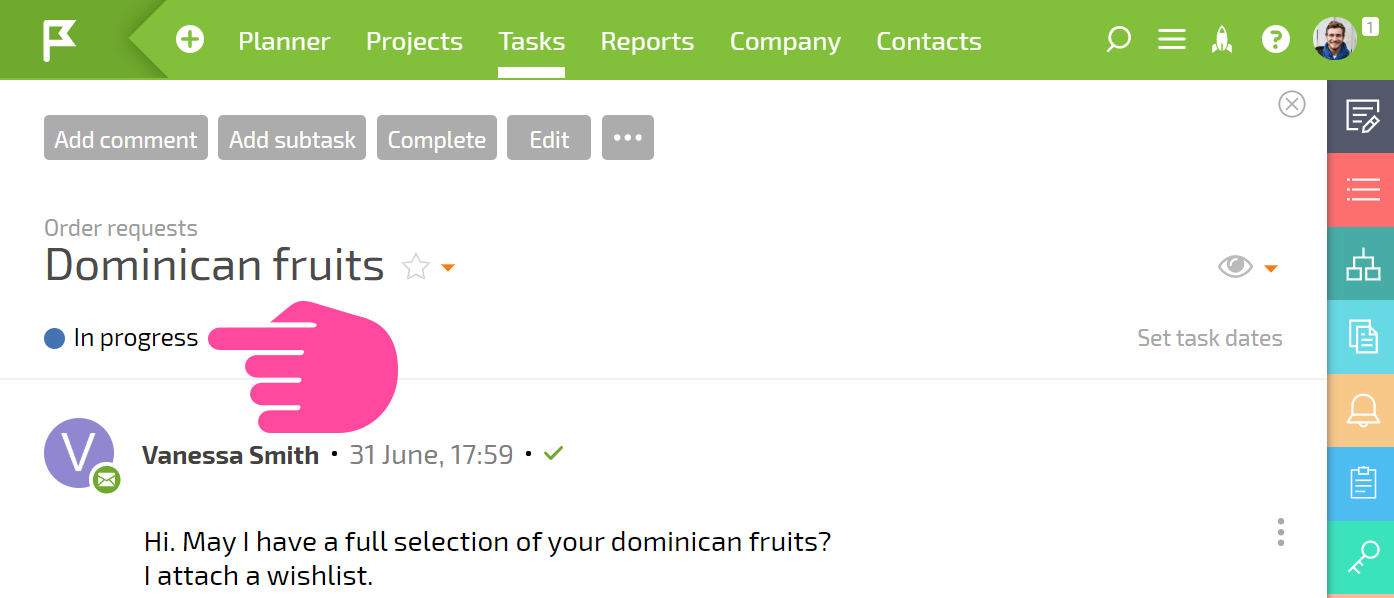The height and width of the screenshot is (598, 1394).
Task: Open the In progress status selector
Action: 122,338
